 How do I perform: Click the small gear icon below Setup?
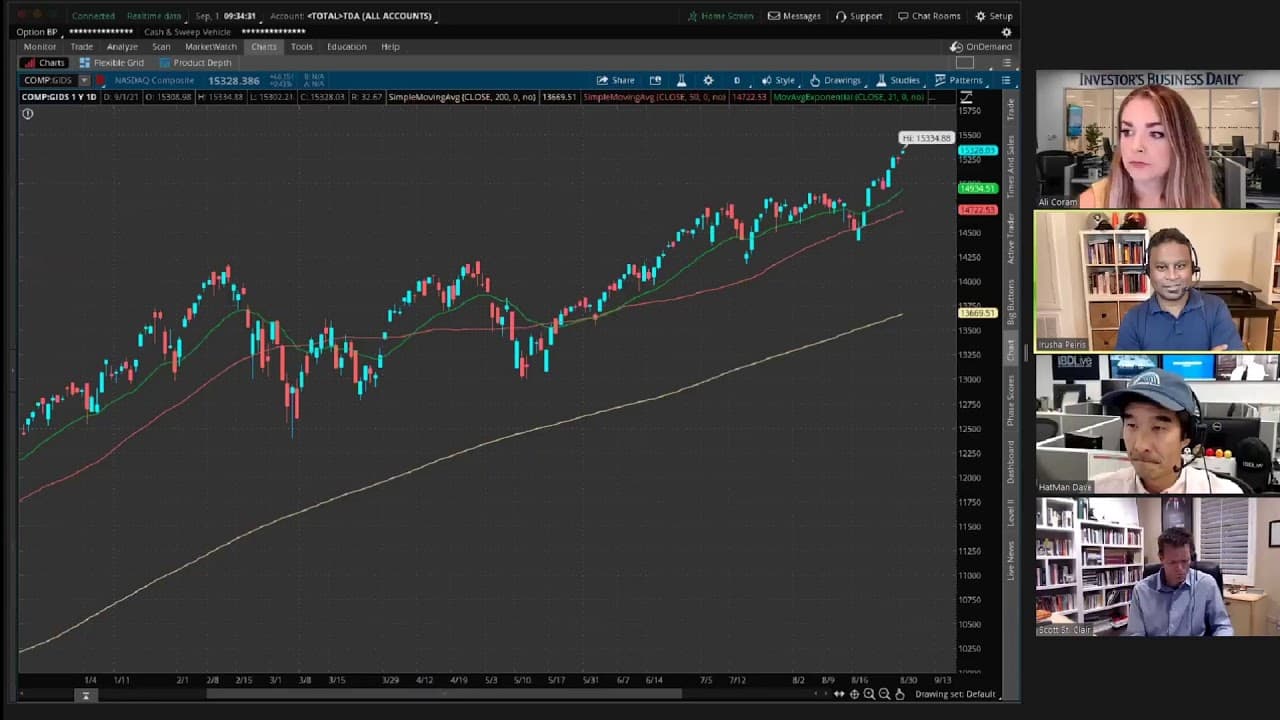pyautogui.click(x=1006, y=32)
